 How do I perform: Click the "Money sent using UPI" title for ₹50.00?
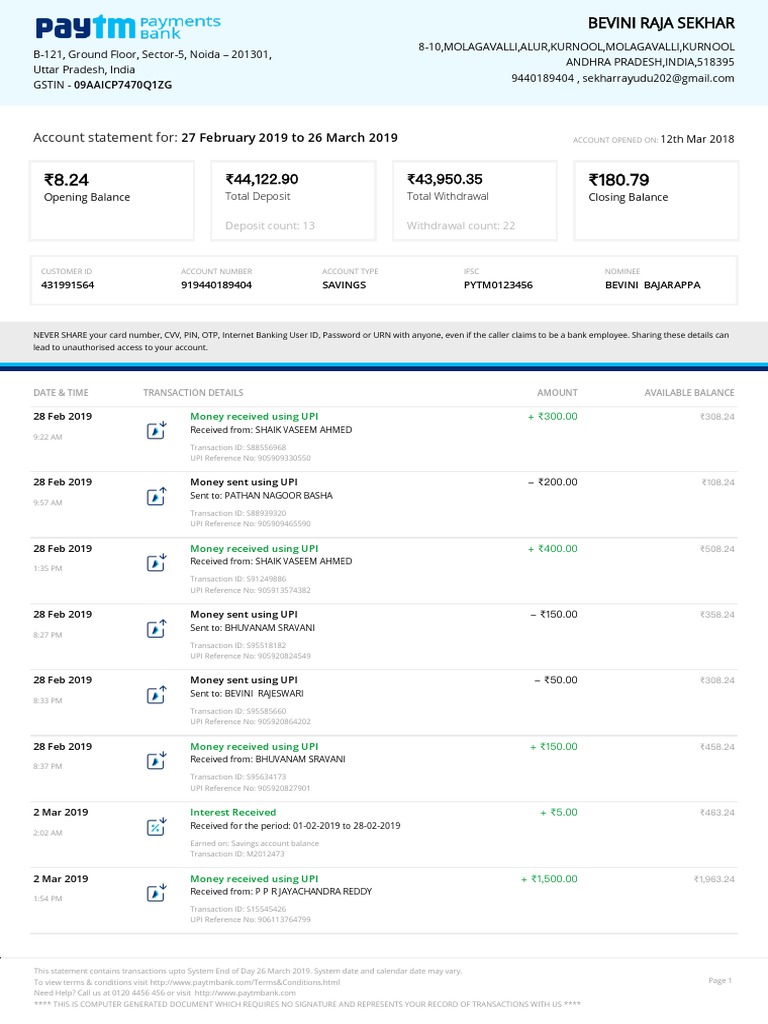244,680
